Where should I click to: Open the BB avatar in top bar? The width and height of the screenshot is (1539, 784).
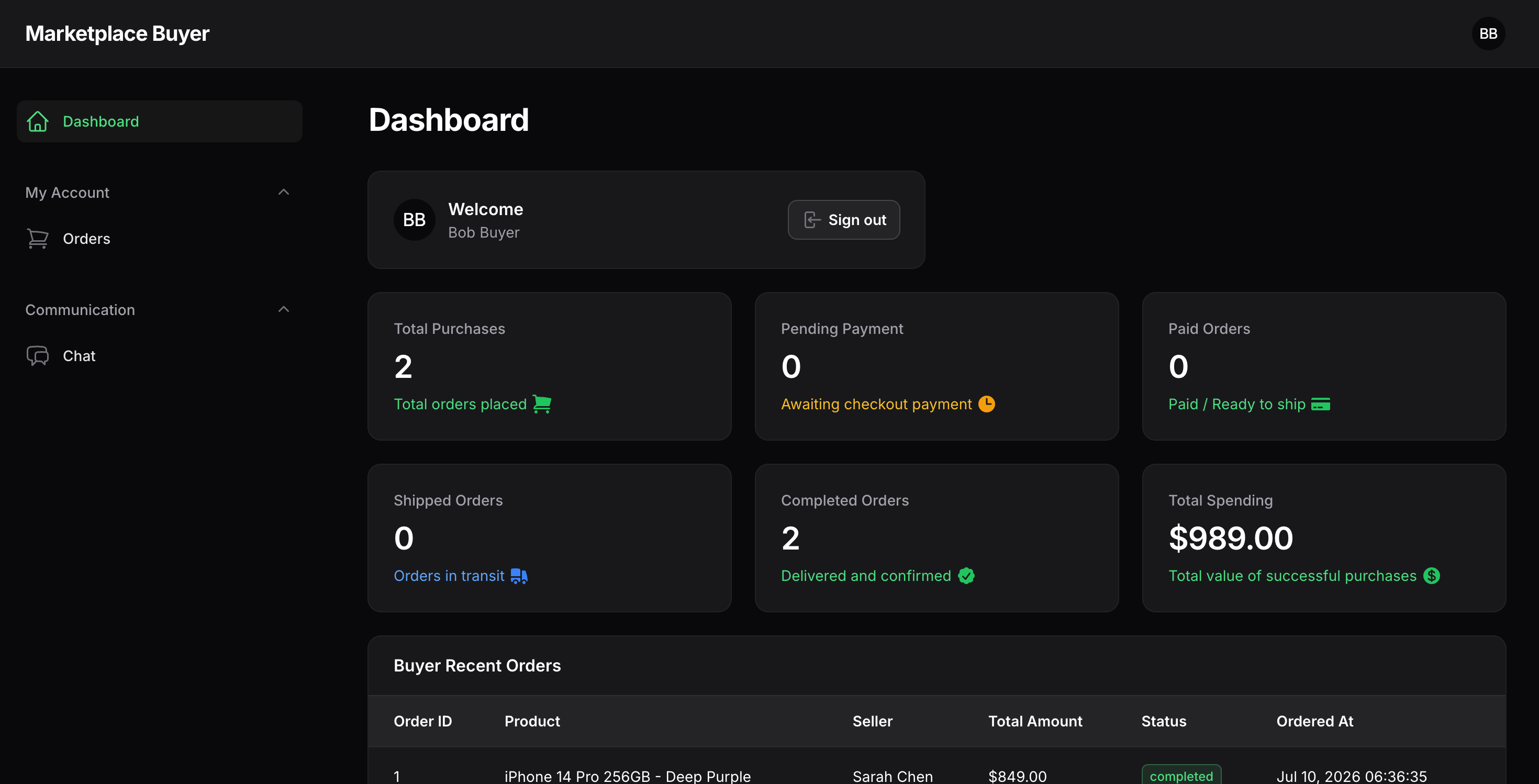1488,33
